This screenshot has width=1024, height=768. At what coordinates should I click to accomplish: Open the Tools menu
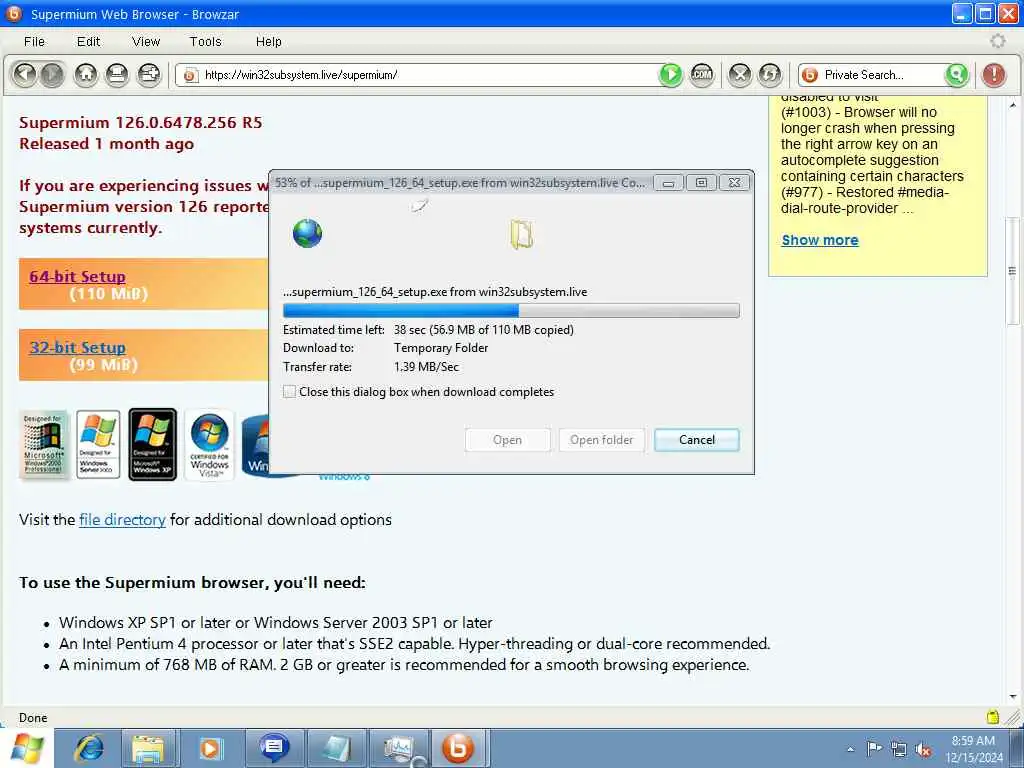[x=205, y=42]
